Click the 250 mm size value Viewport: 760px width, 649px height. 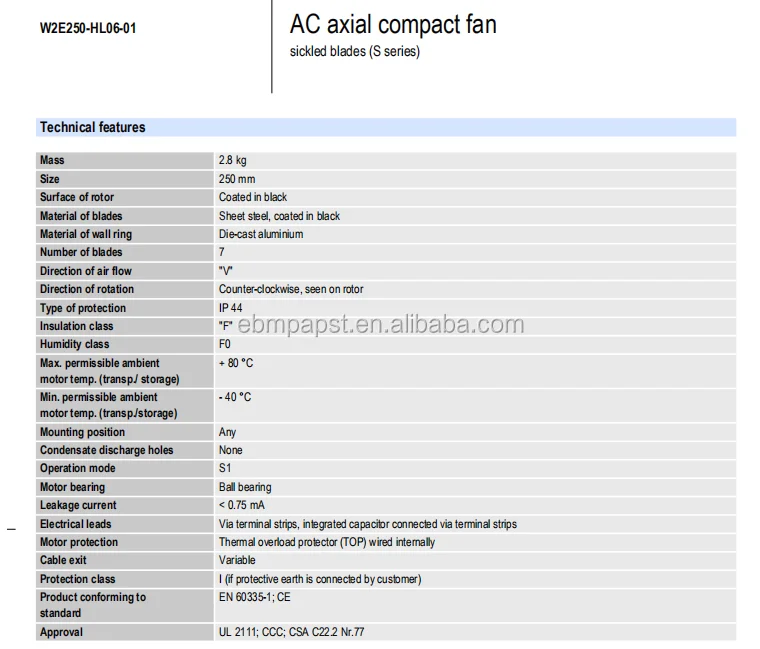coord(237,179)
